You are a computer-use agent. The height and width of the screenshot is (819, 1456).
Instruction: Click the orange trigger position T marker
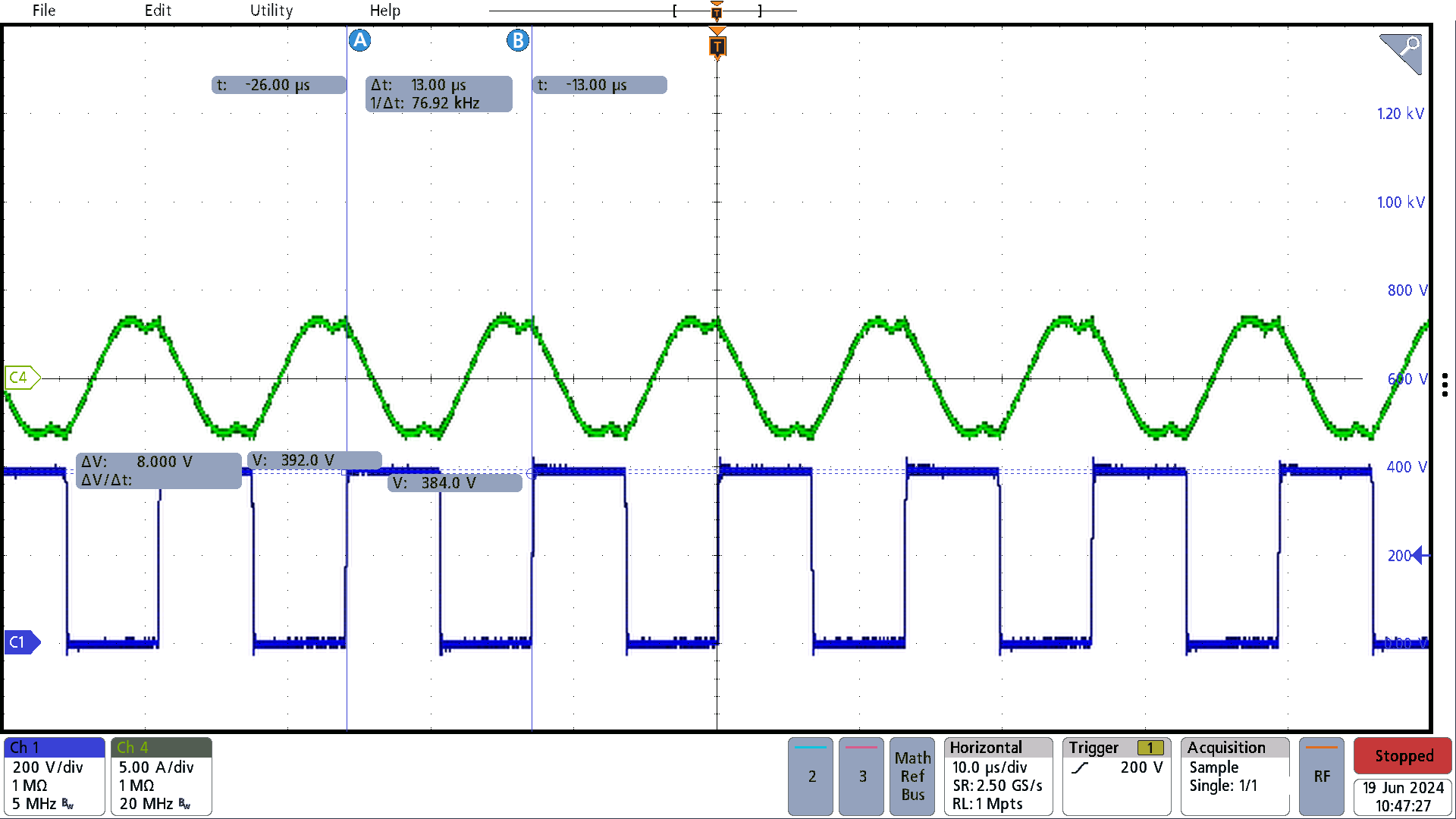pyautogui.click(x=717, y=45)
